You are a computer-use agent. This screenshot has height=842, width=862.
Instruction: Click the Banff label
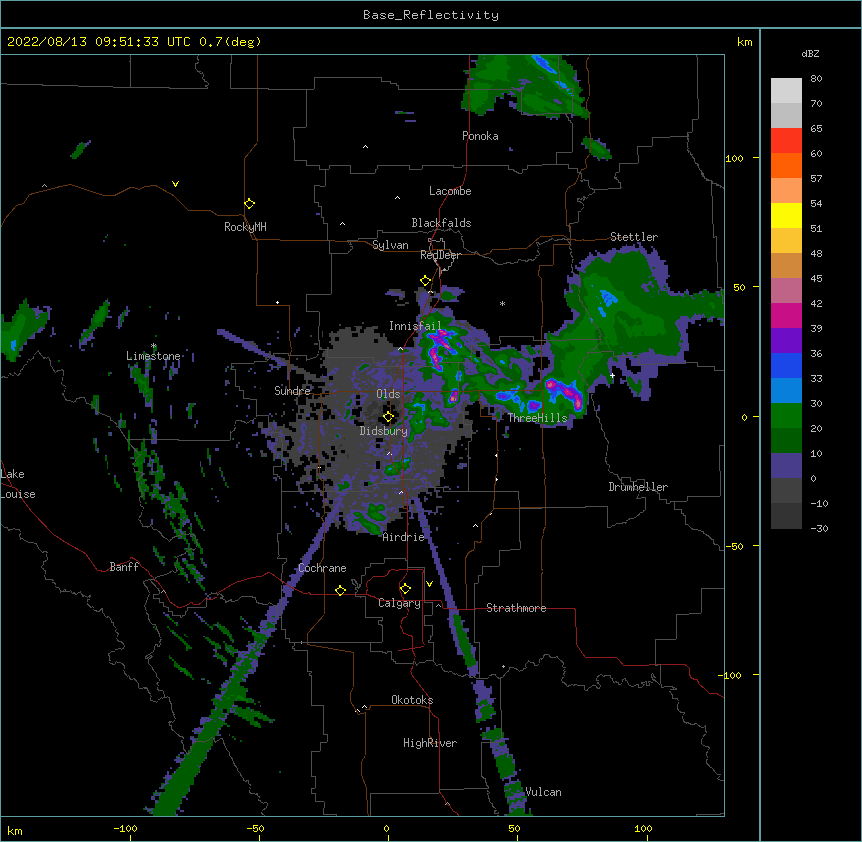pos(124,567)
